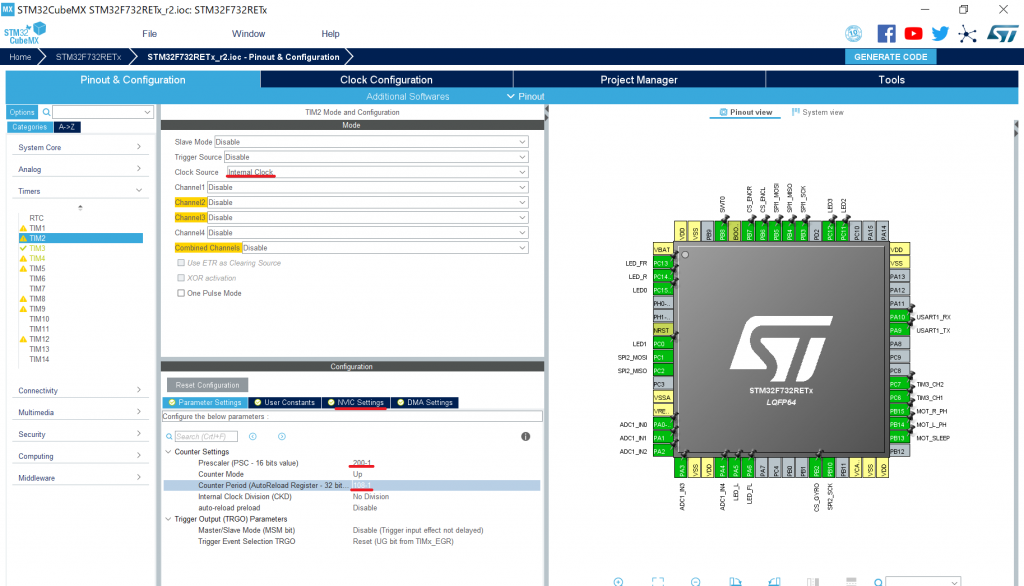This screenshot has height=586, width=1024.
Task: Switch to Project Manager tab
Action: [639, 80]
